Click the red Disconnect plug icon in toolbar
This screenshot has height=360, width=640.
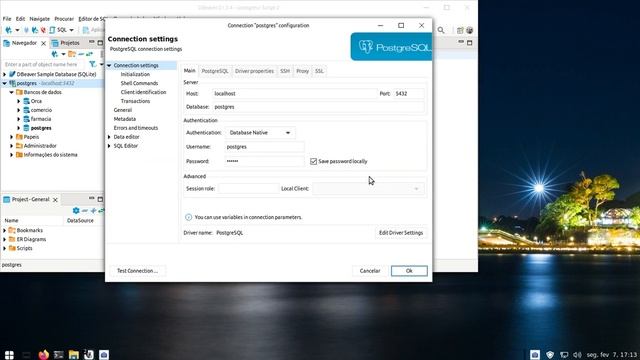pos(43,30)
